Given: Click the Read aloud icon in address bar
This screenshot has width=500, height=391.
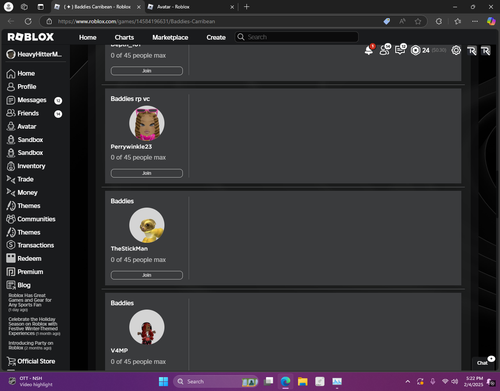Looking at the screenshot, I should tap(403, 21).
